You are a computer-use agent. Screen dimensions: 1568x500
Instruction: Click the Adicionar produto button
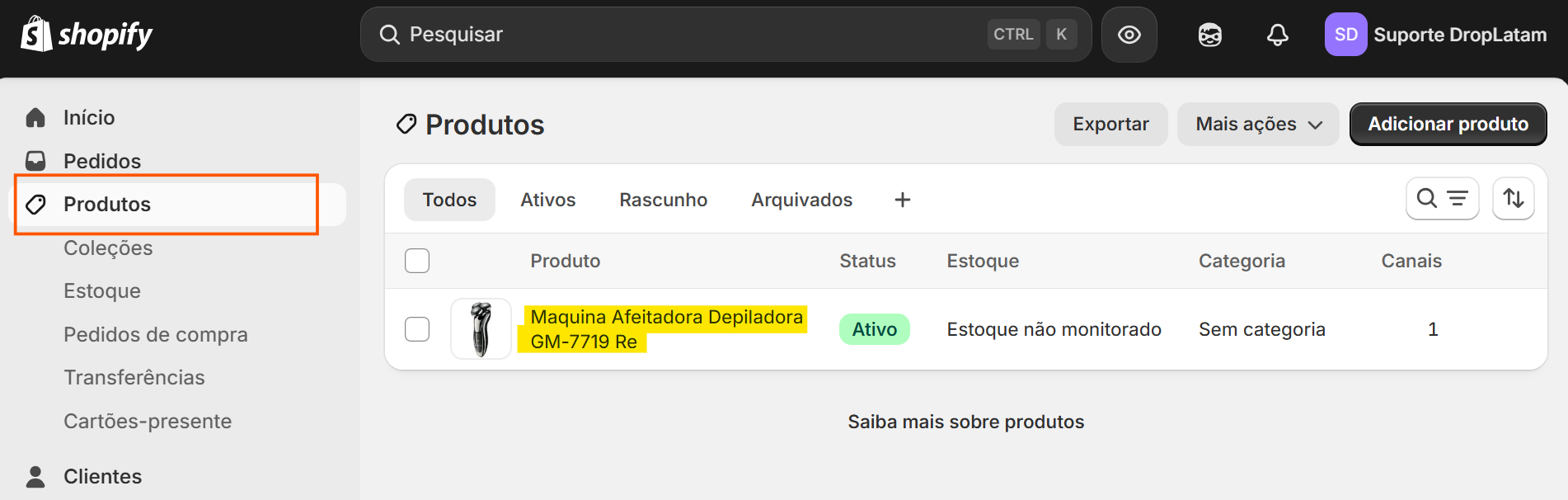1448,125
